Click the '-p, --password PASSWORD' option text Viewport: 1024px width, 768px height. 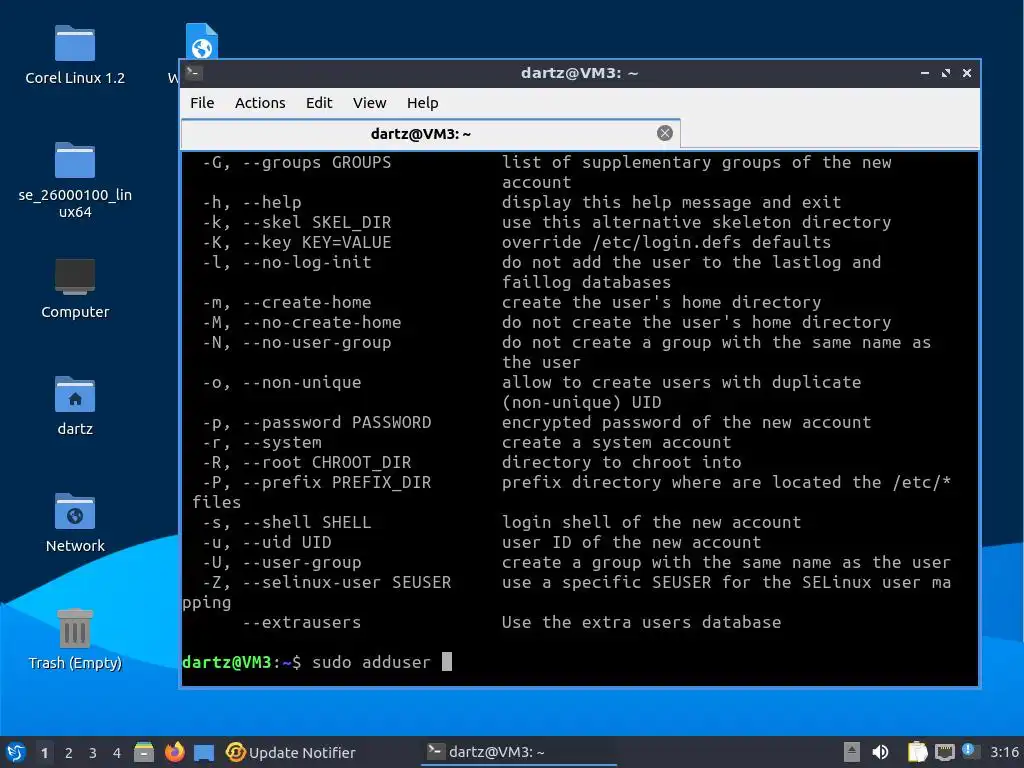coord(317,423)
